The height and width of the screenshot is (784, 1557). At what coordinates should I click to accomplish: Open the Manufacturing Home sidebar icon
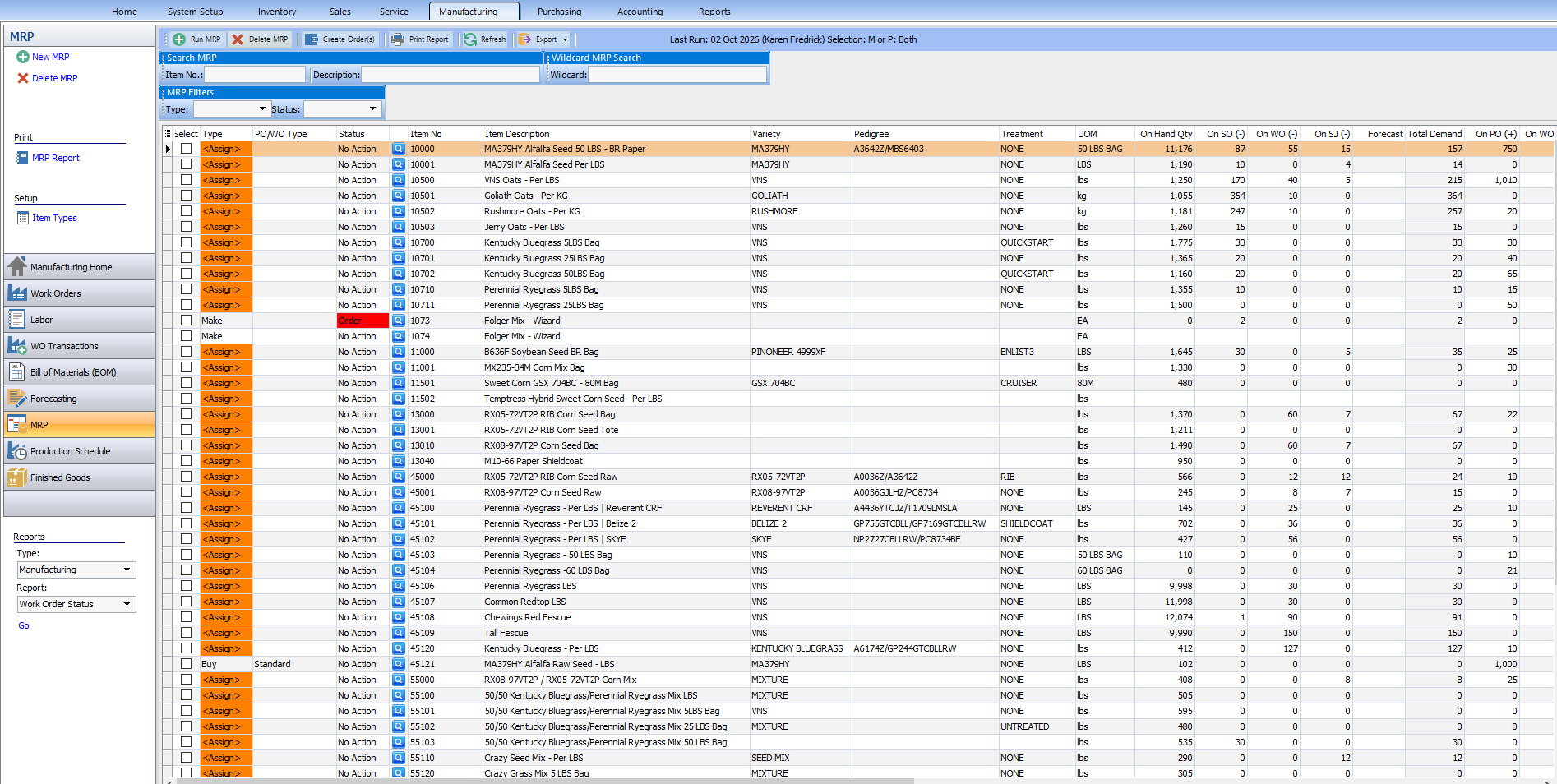click(17, 267)
